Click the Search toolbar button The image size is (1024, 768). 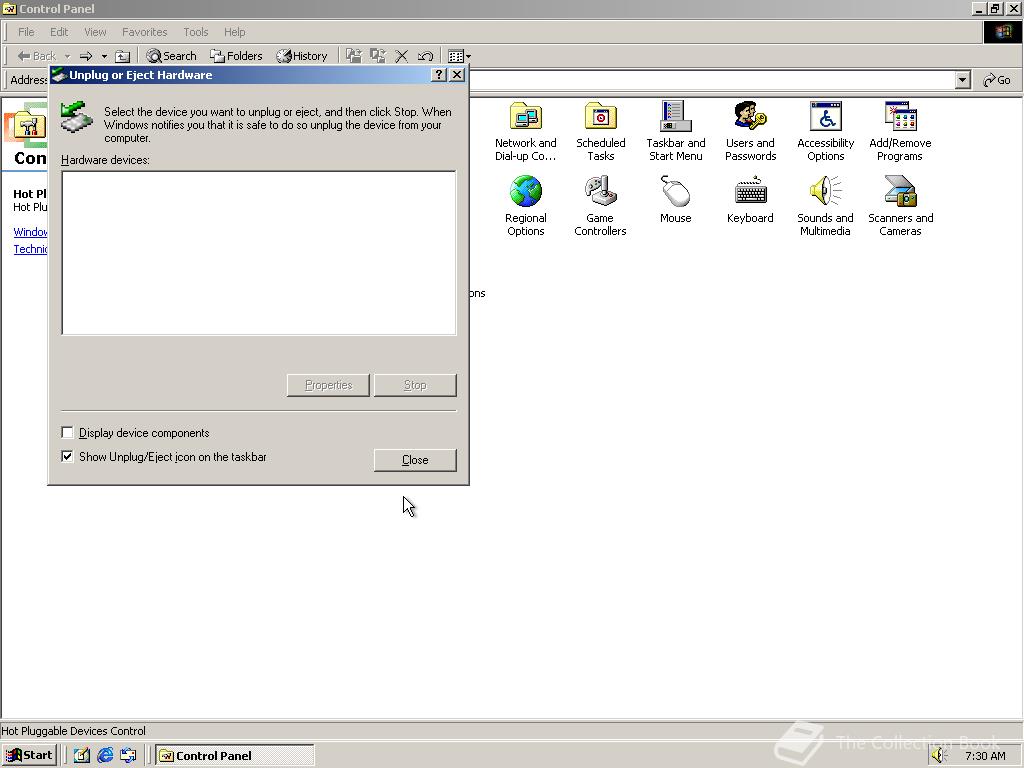(171, 56)
